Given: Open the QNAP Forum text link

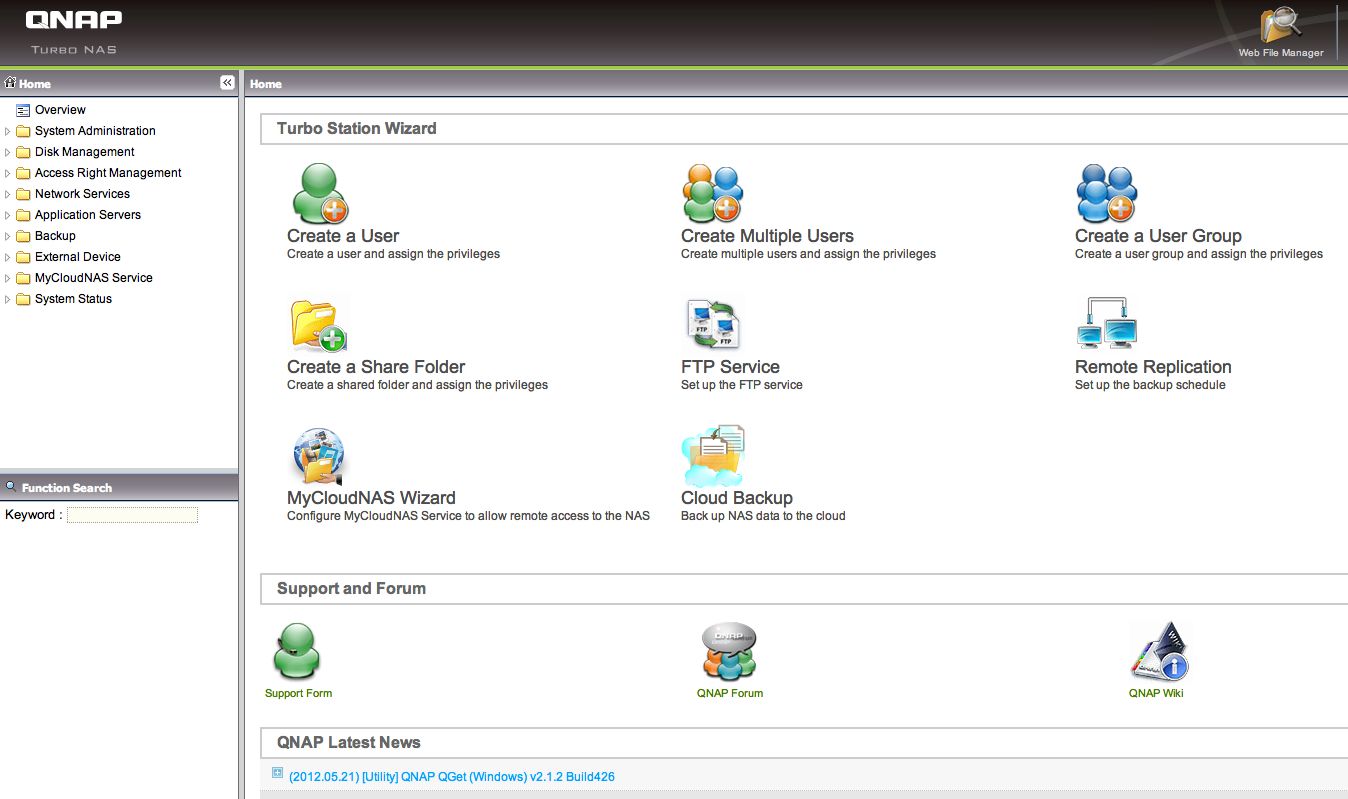Looking at the screenshot, I should [x=730, y=693].
